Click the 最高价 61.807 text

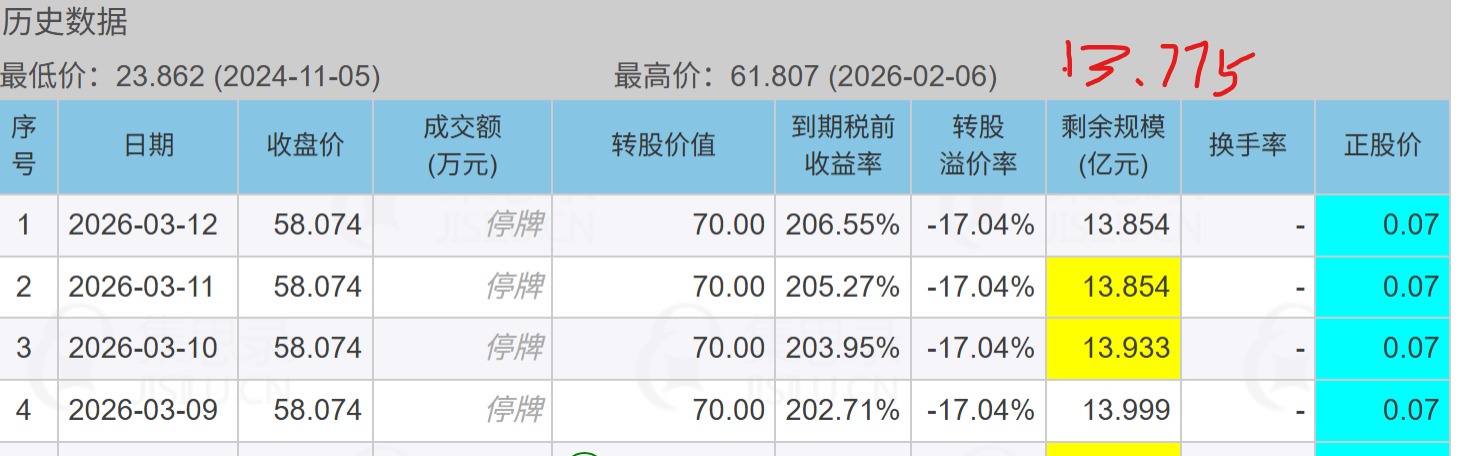pyautogui.click(x=805, y=76)
